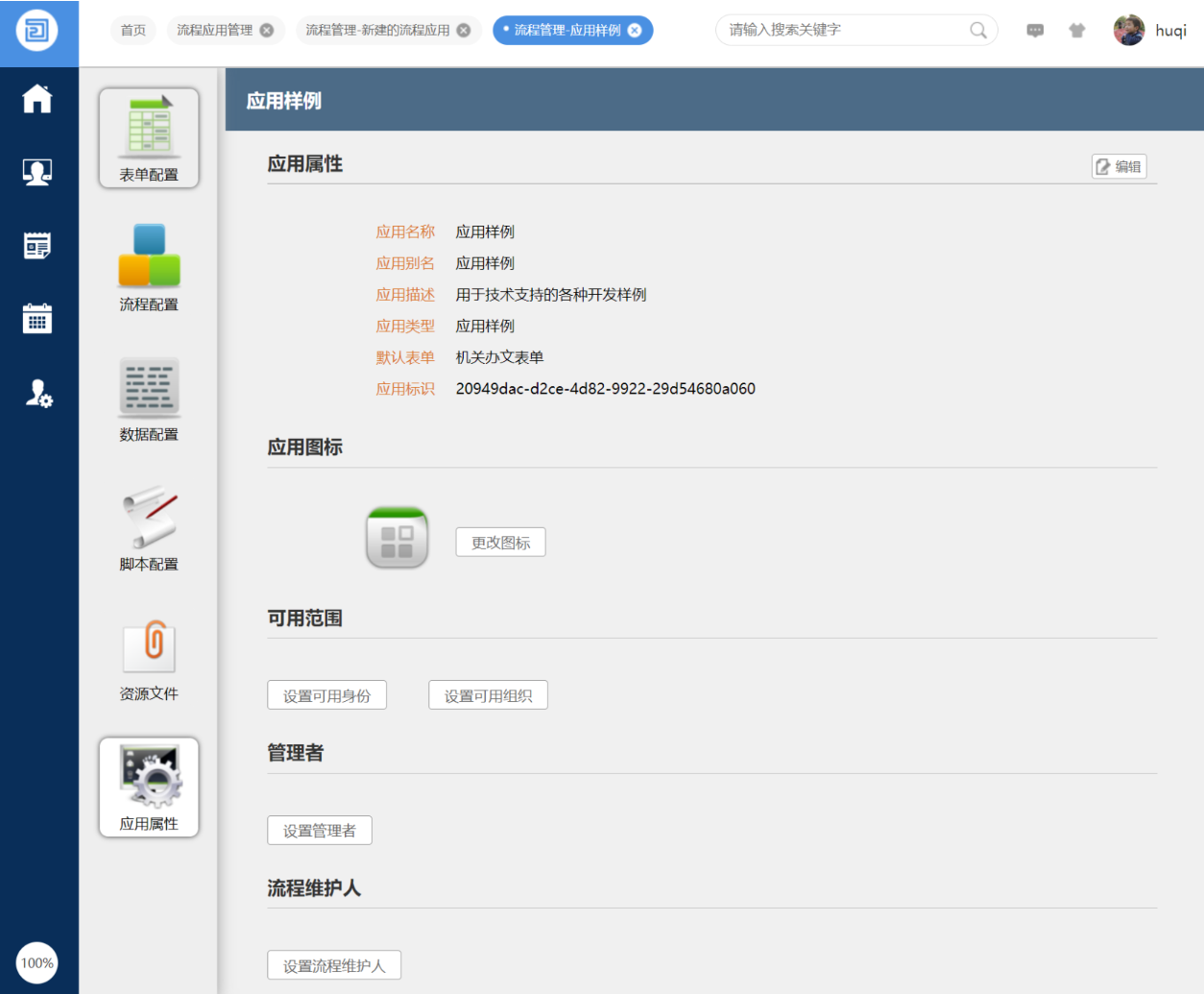Open the calendar icon in left sidebar
The width and height of the screenshot is (1204, 994).
37,318
